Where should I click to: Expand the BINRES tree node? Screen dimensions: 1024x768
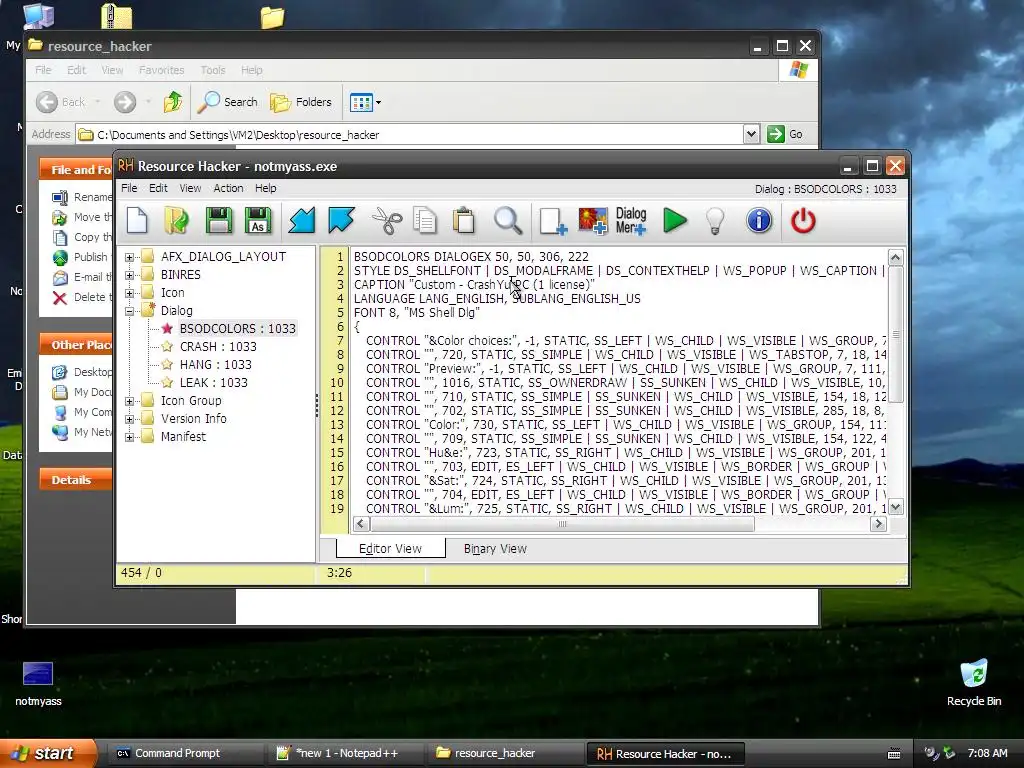coord(129,276)
